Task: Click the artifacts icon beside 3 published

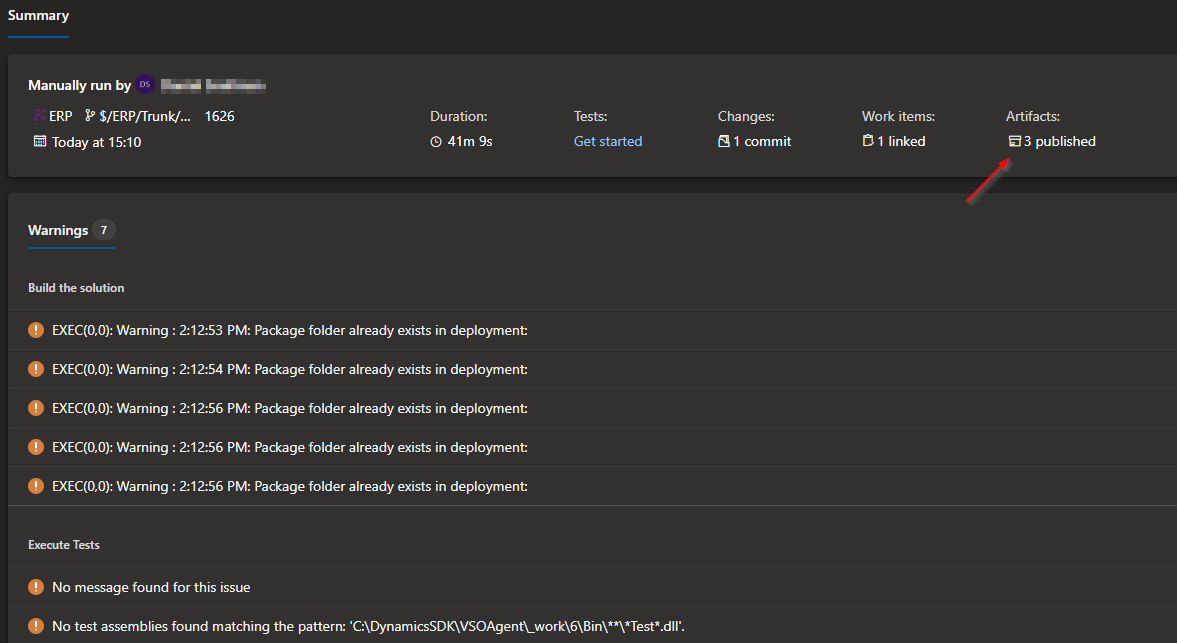Action: [x=1014, y=141]
